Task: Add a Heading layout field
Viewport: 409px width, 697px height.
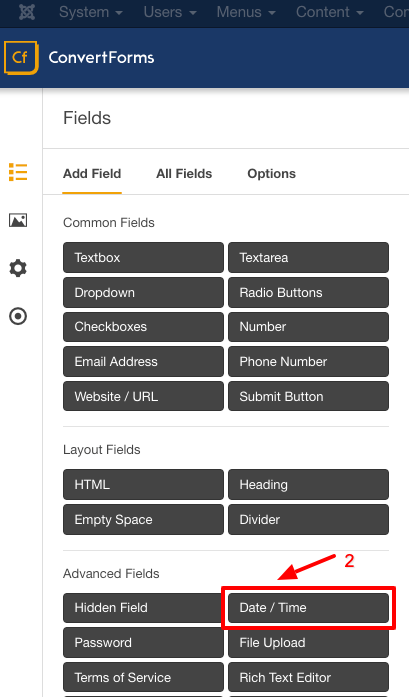Action: click(x=309, y=485)
